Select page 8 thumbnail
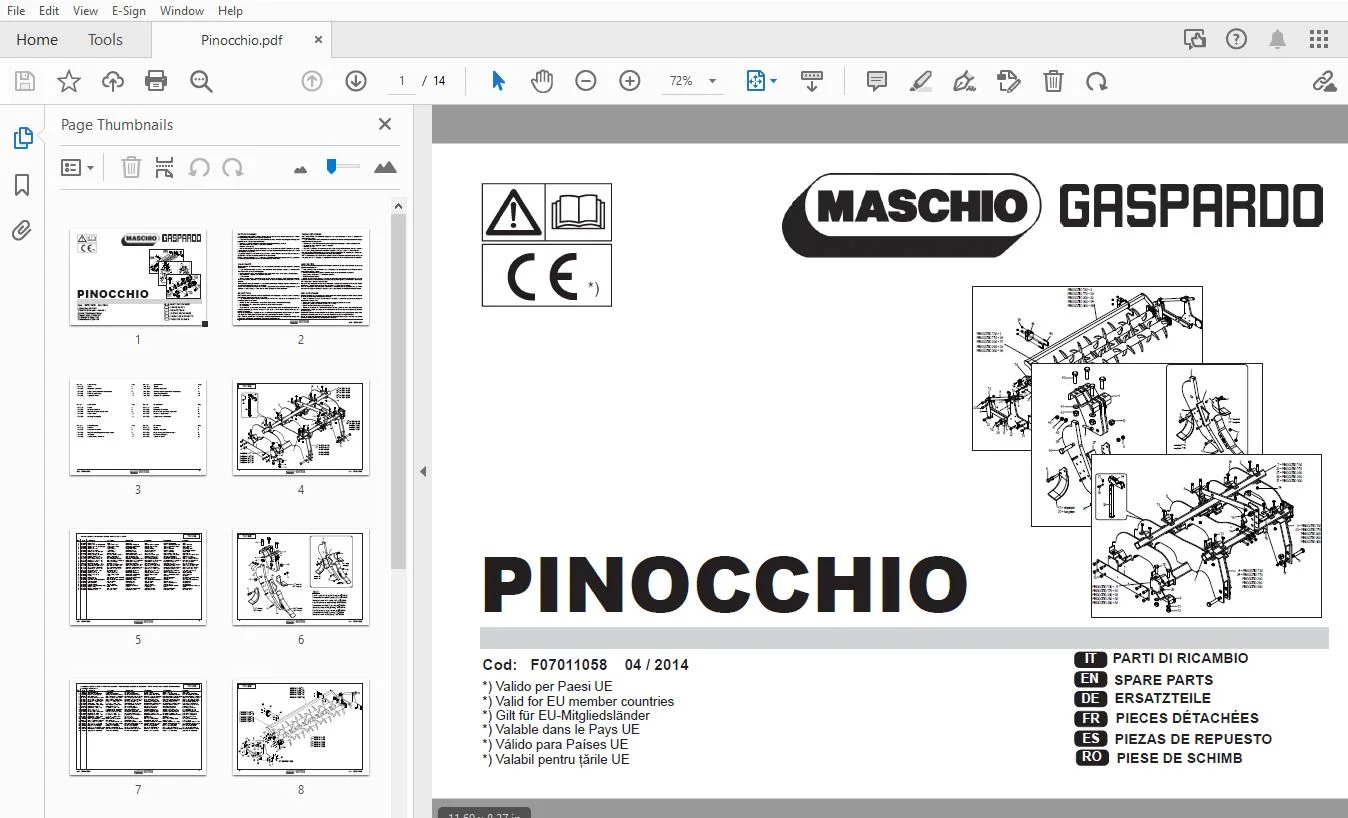The height and width of the screenshot is (818, 1348). (301, 727)
